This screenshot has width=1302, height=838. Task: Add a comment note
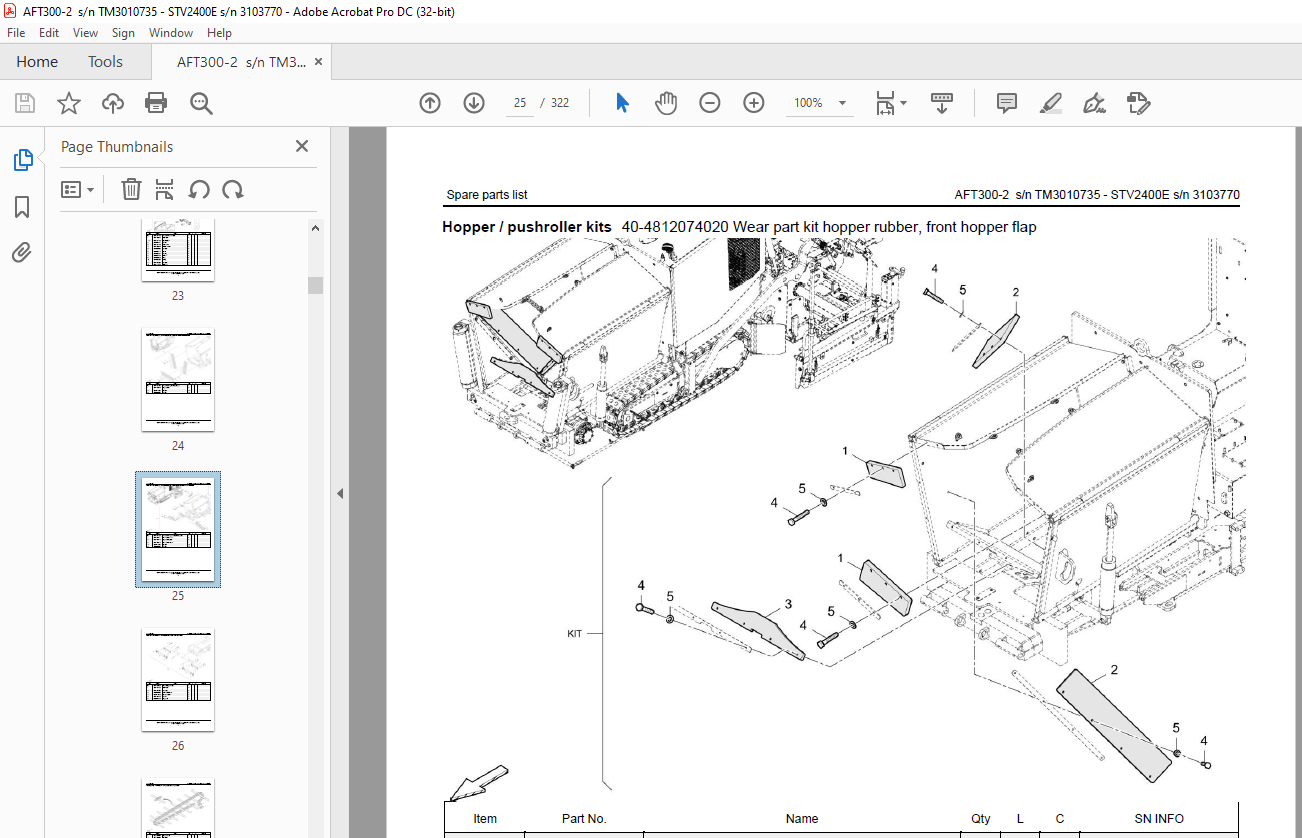[1007, 103]
